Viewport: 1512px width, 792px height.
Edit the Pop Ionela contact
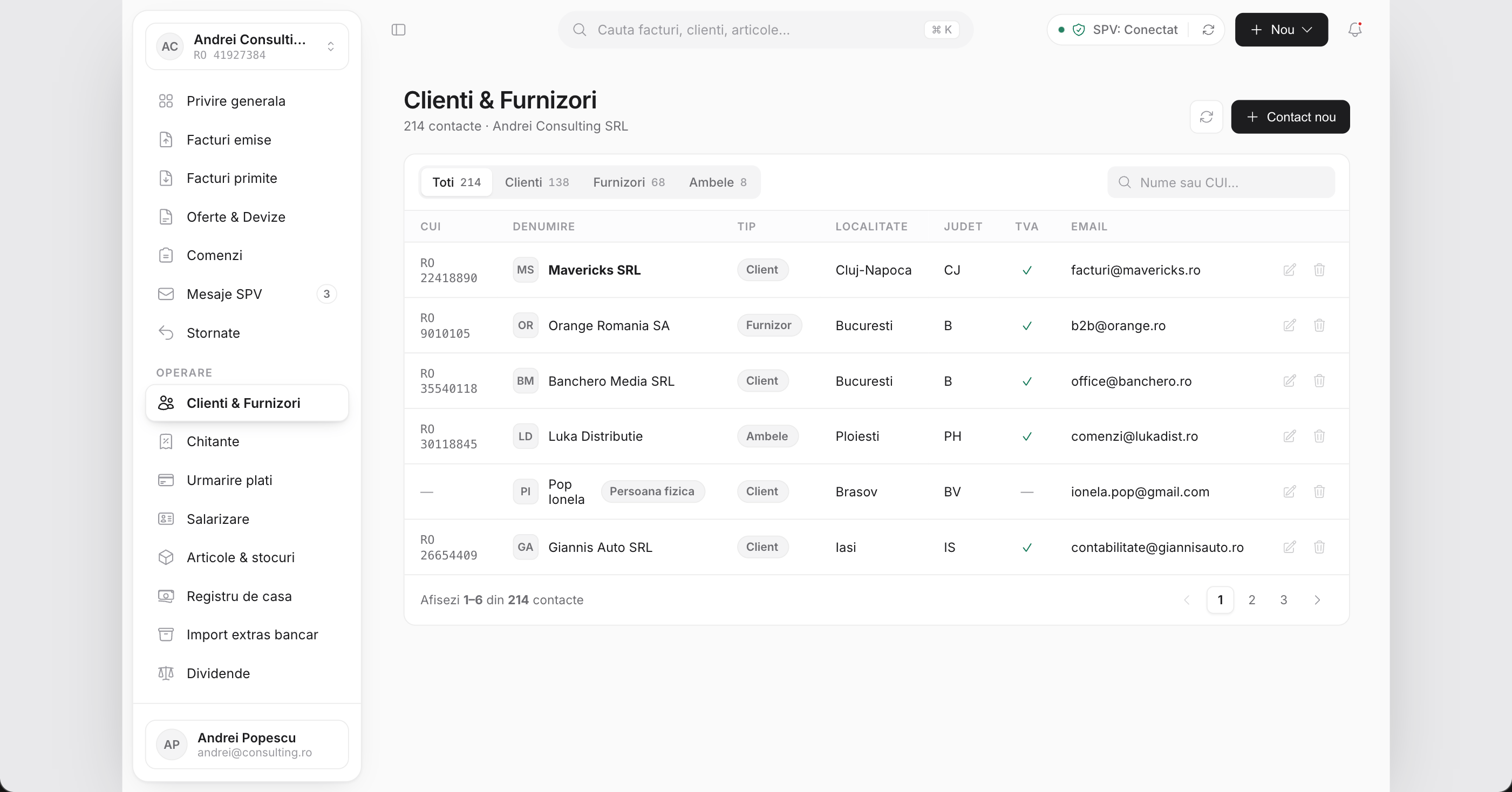pyautogui.click(x=1289, y=491)
